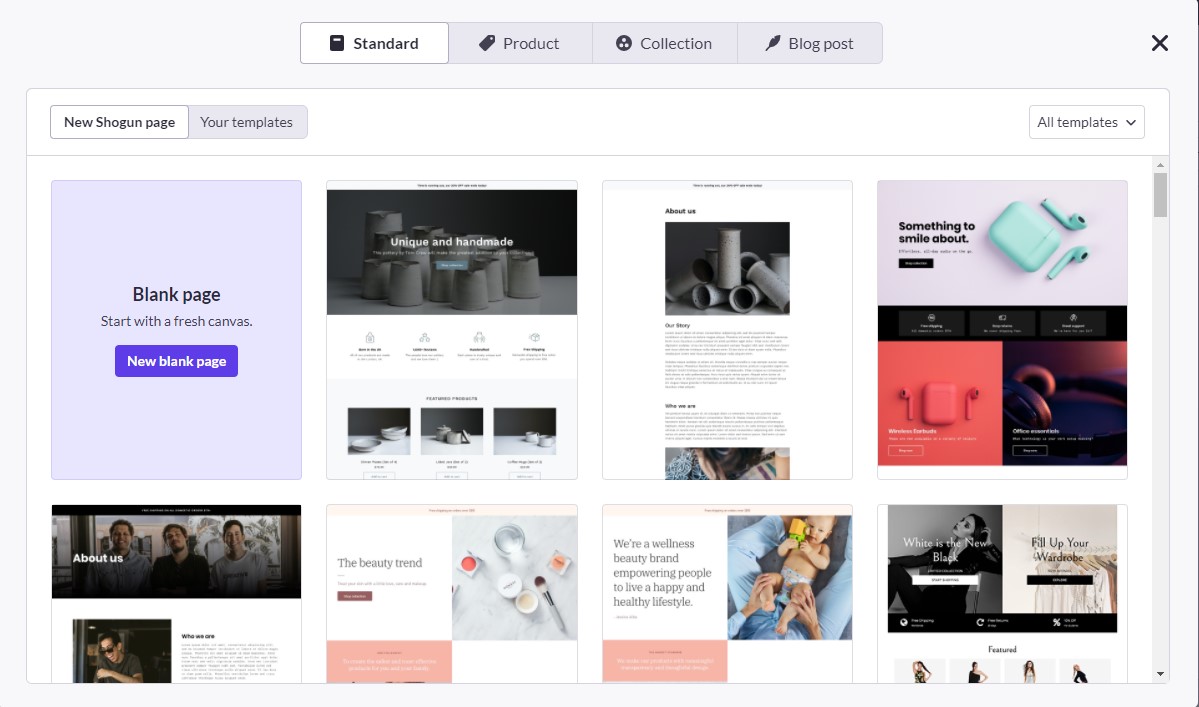
Task: Click the Collection circle icon
Action: [x=624, y=43]
